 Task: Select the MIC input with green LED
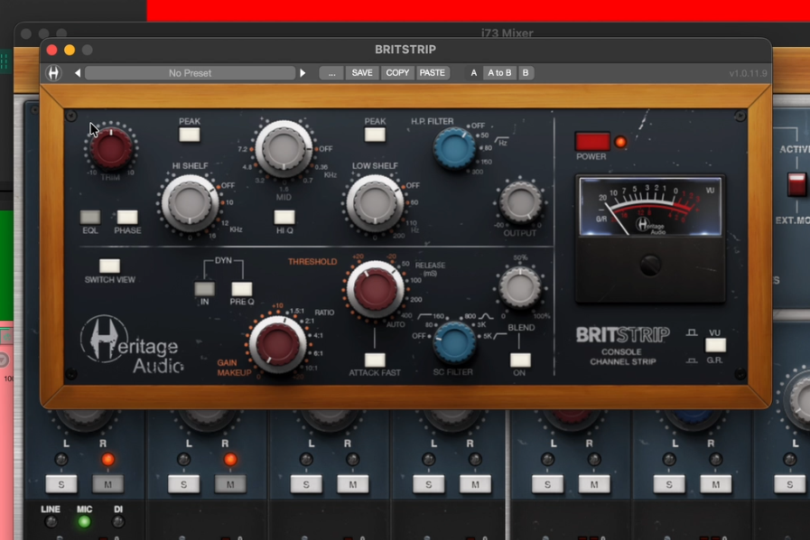coord(84,522)
